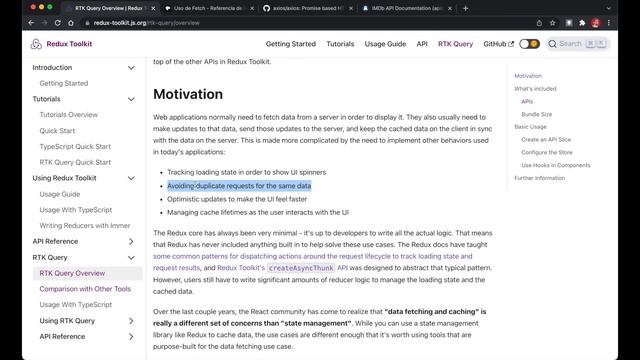The image size is (640, 360).
Task: Jump to Use Hooks in Components
Action: 556,165
